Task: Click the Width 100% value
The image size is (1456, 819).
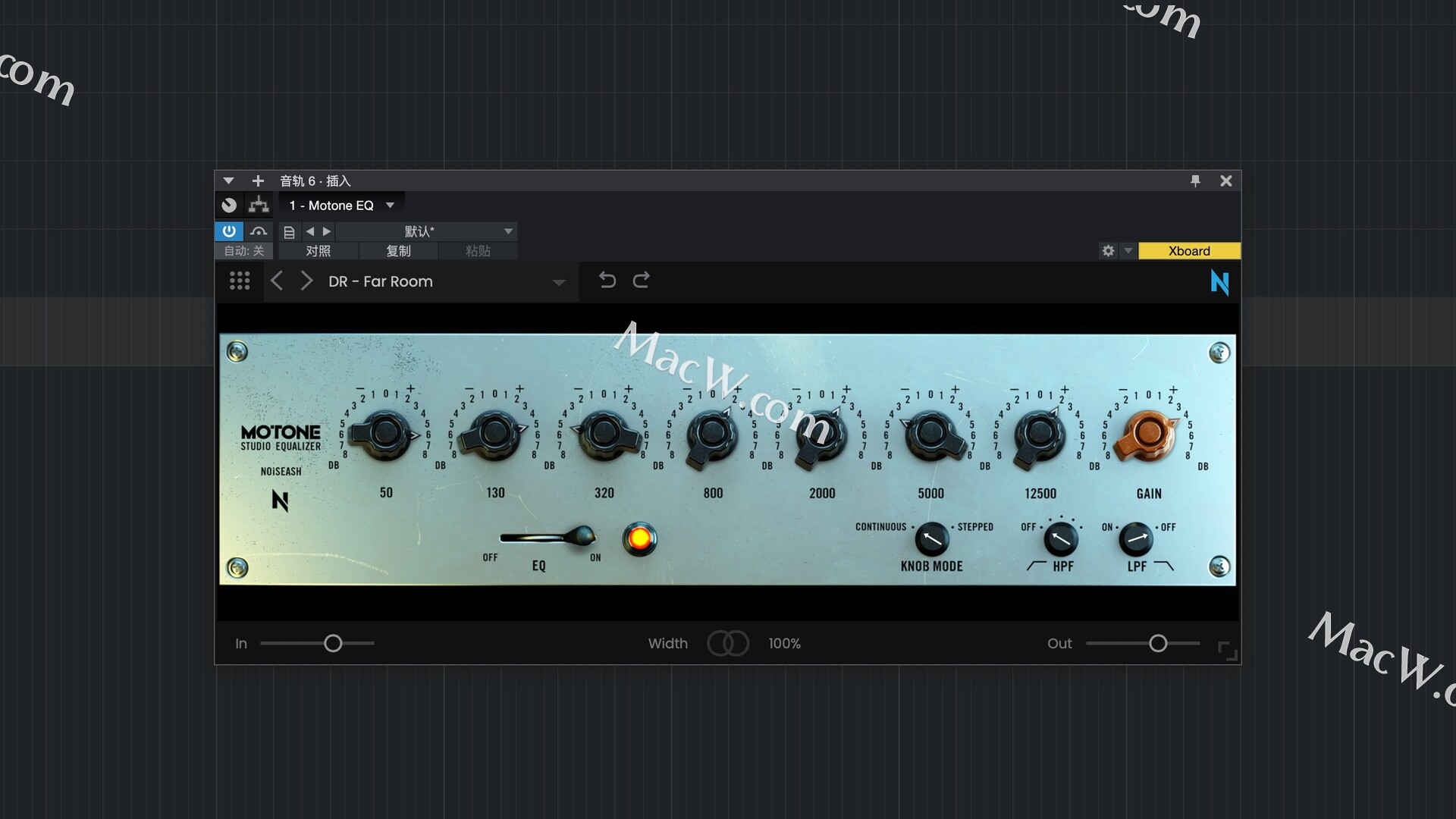Action: pos(784,643)
